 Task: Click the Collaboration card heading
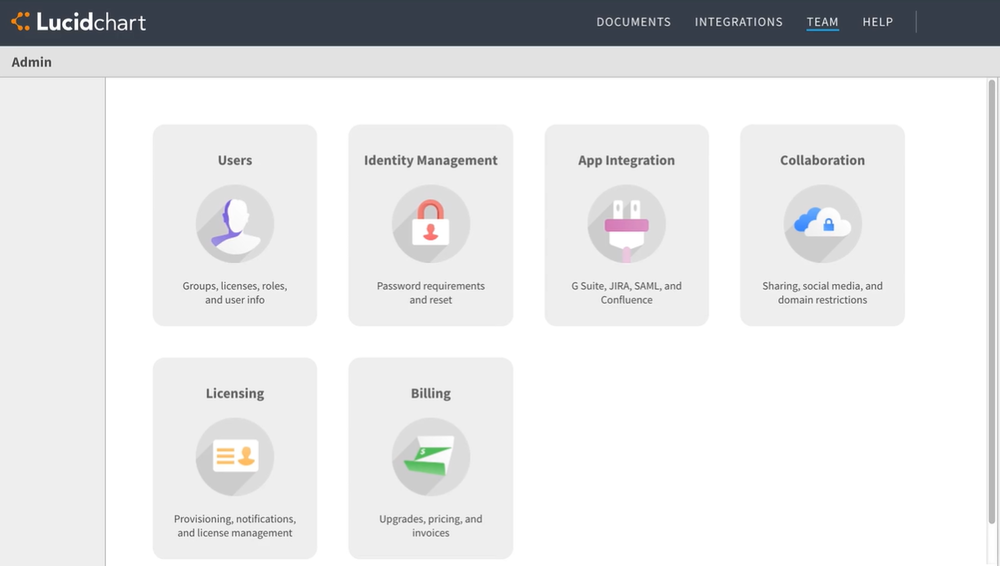click(x=822, y=160)
